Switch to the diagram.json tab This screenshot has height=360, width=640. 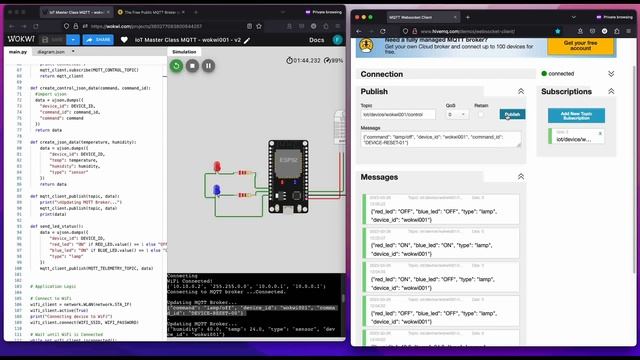click(51, 52)
